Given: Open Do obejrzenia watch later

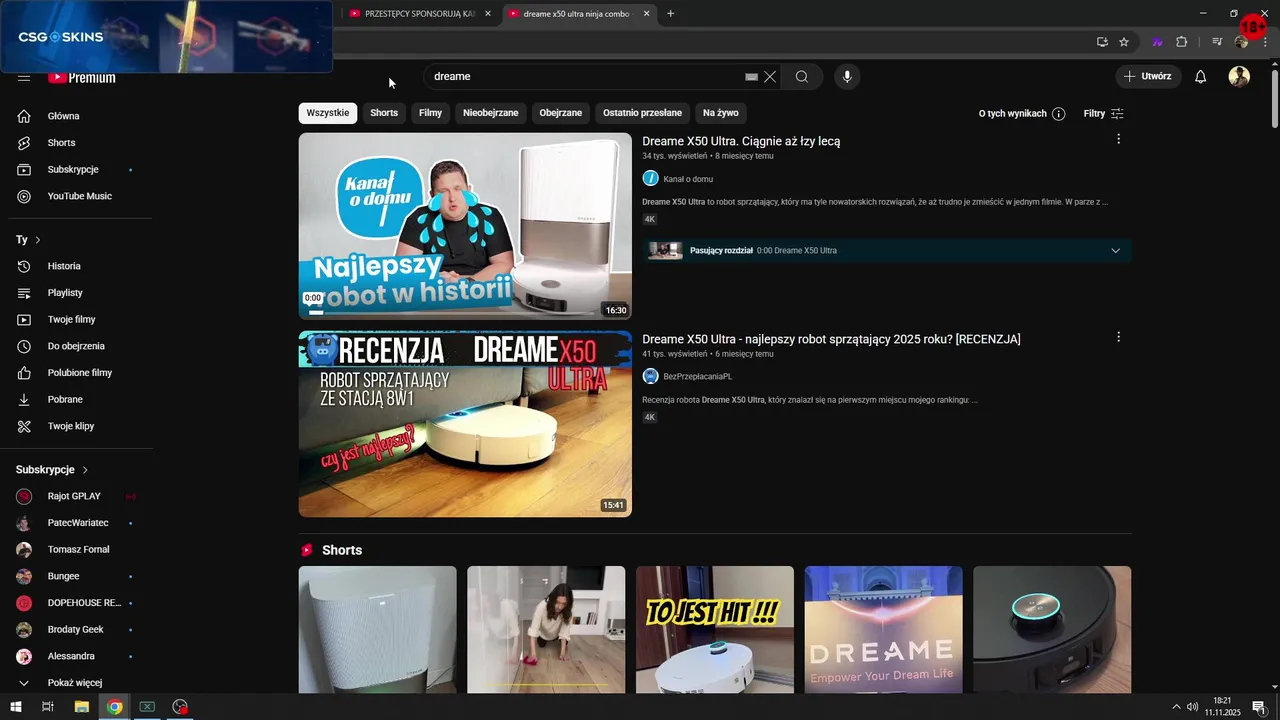Looking at the screenshot, I should coord(76,346).
